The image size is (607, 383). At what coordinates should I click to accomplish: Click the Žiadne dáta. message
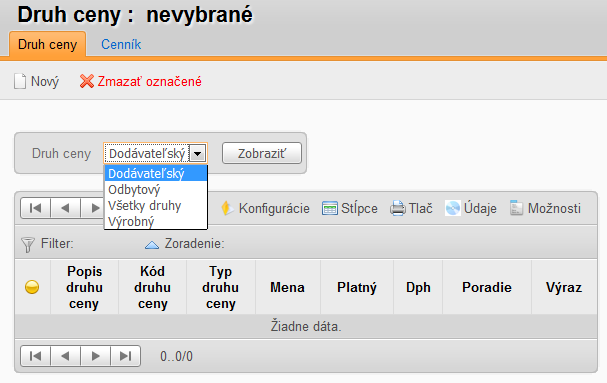(306, 326)
